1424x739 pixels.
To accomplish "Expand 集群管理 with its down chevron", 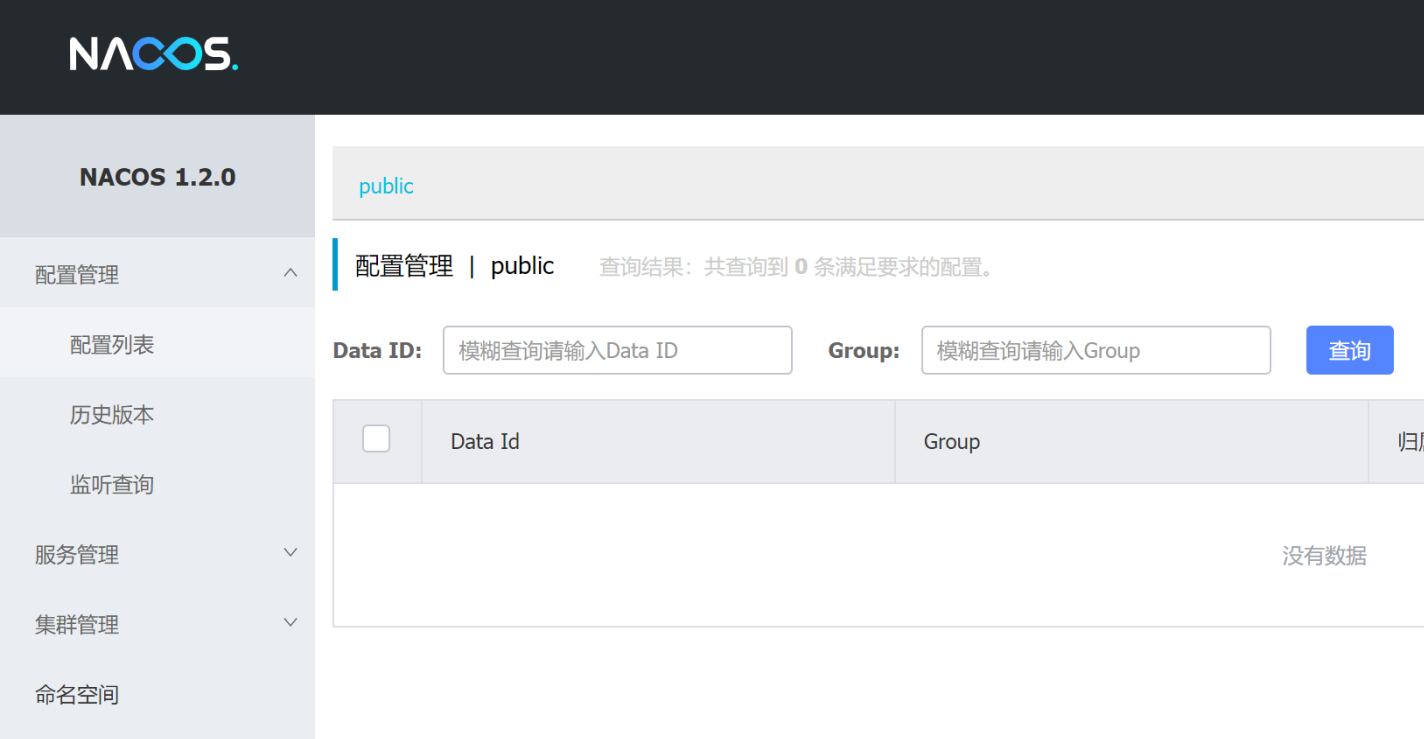I will point(290,623).
